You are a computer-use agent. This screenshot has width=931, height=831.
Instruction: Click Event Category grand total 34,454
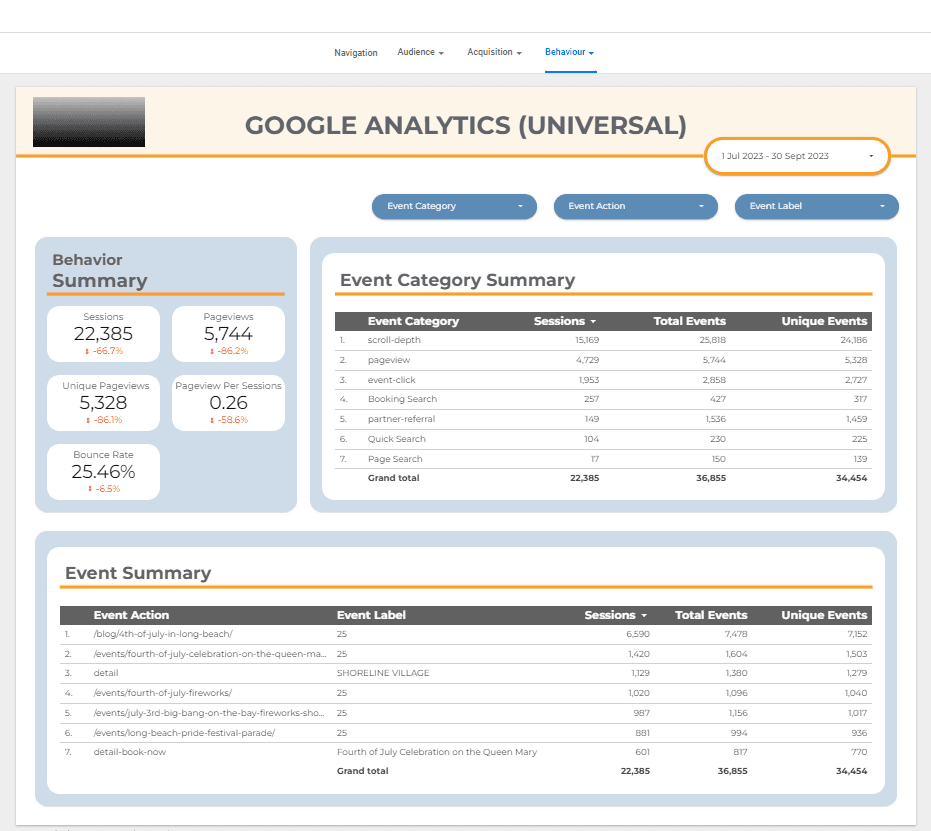click(x=851, y=478)
